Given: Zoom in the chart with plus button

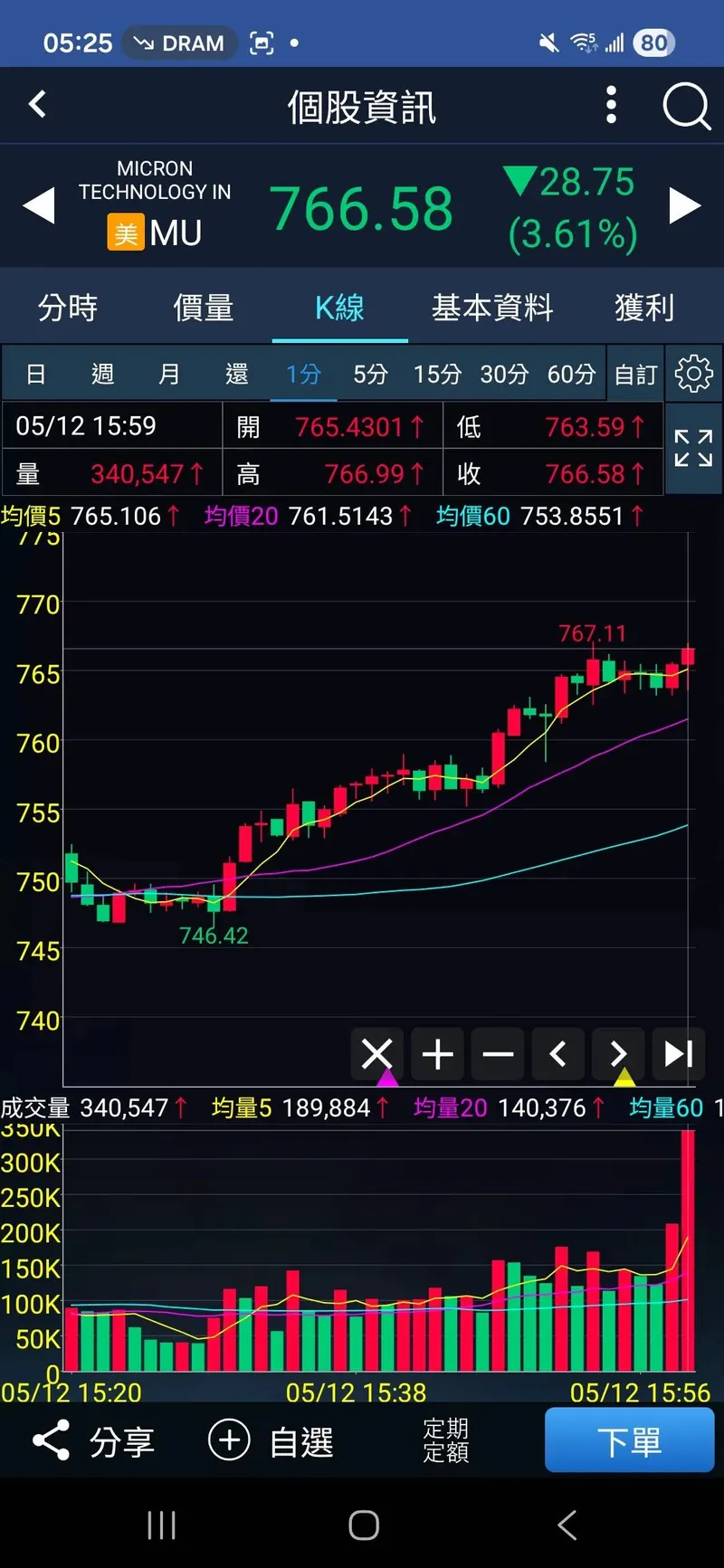Looking at the screenshot, I should 437,1054.
